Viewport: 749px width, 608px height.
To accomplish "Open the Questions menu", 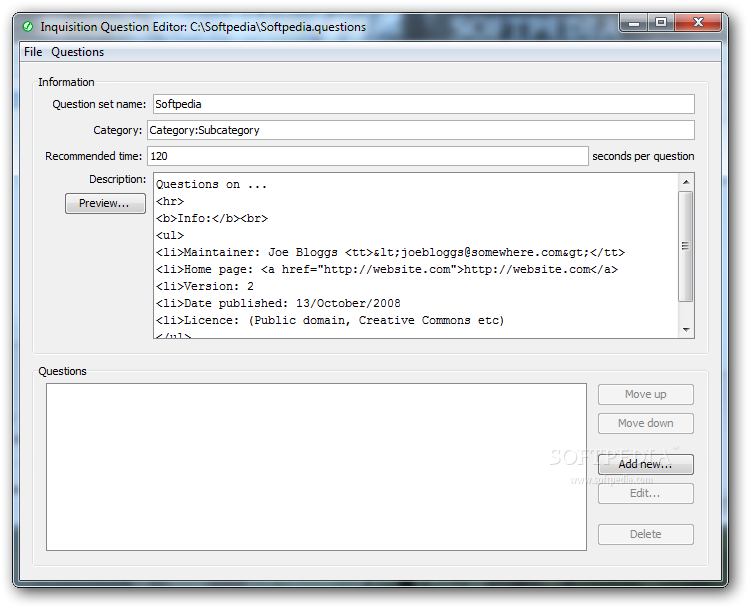I will tap(77, 52).
